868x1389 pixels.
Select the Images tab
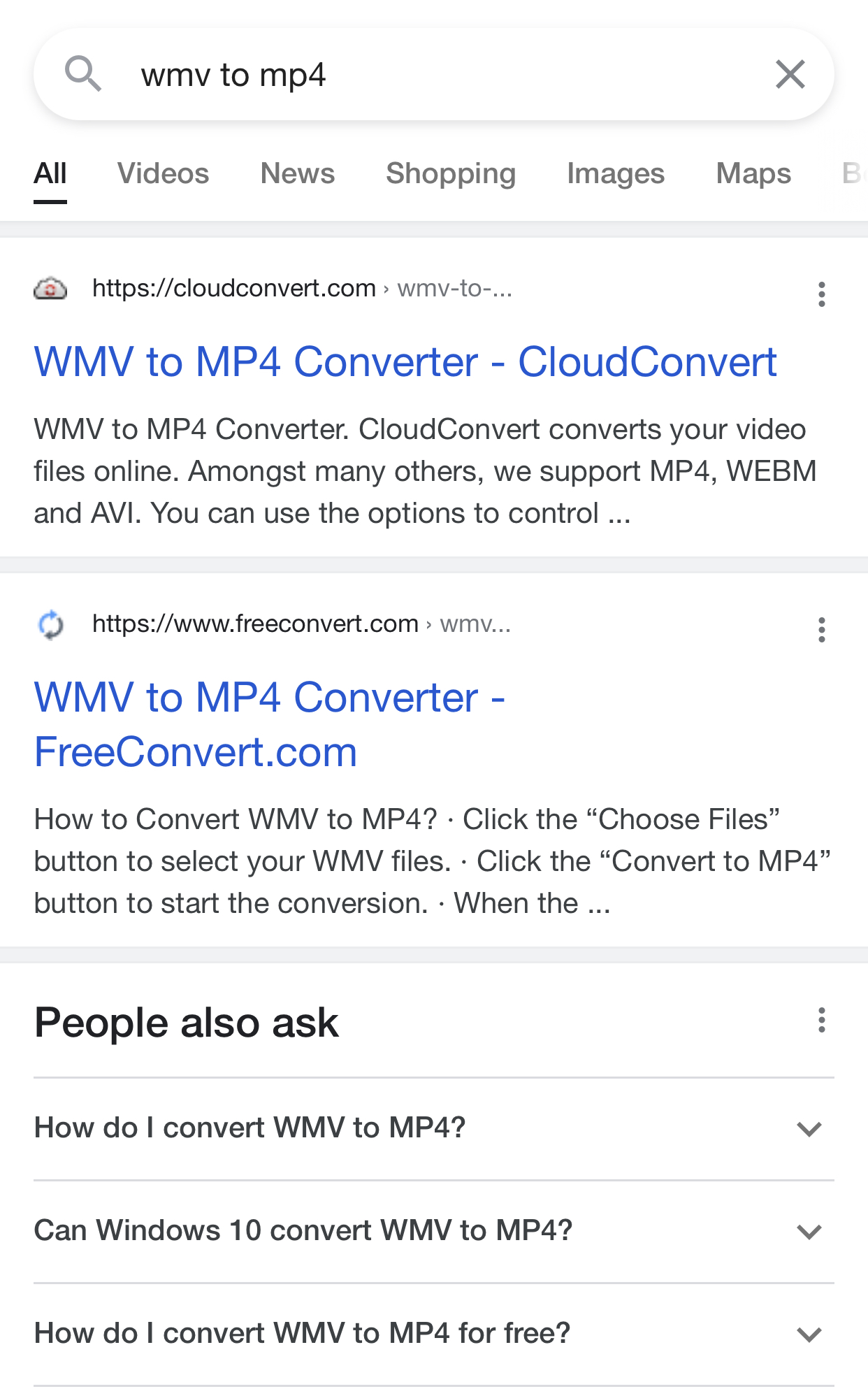pos(616,173)
